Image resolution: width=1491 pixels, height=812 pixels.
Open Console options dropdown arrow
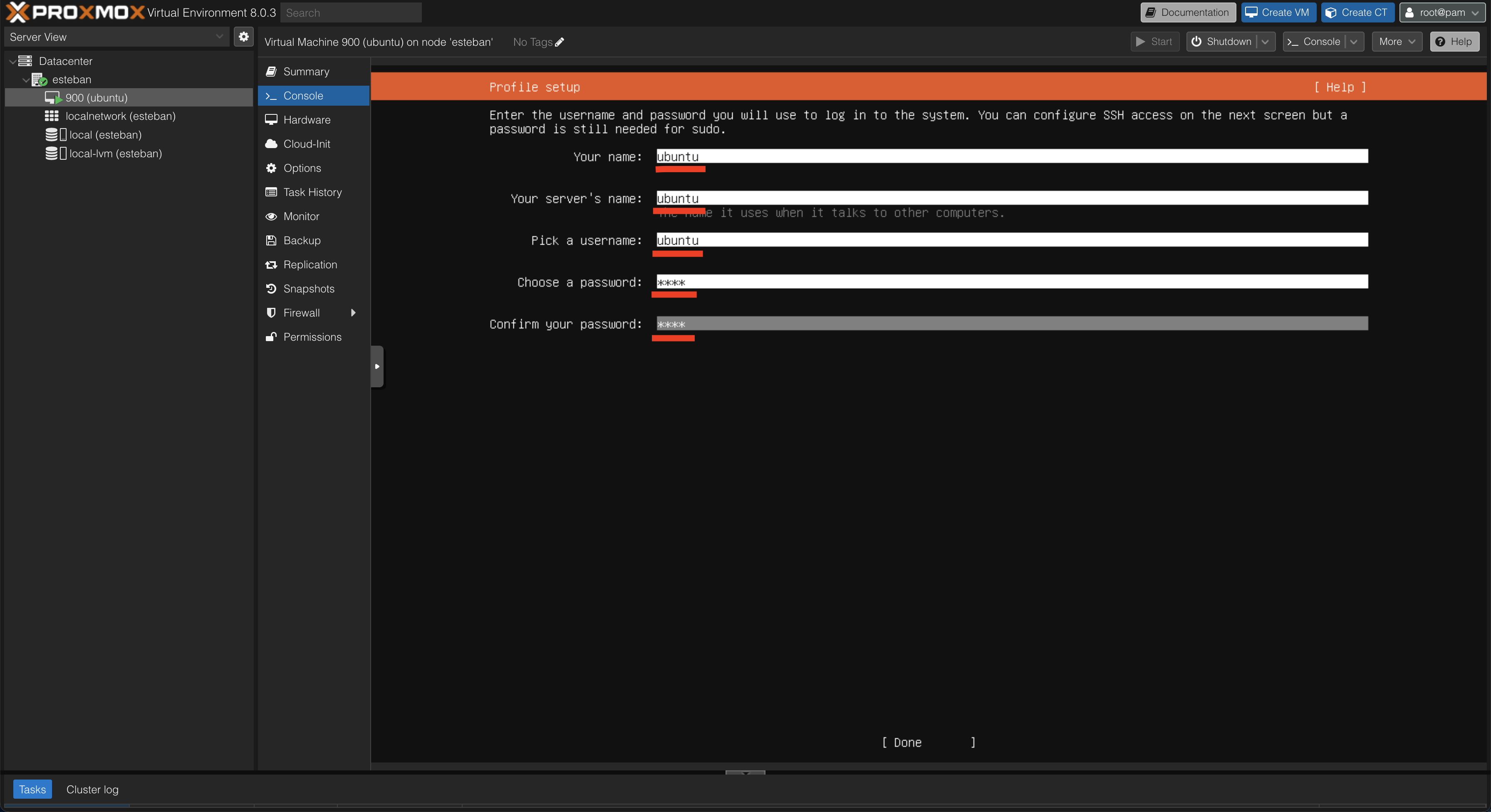click(x=1354, y=42)
